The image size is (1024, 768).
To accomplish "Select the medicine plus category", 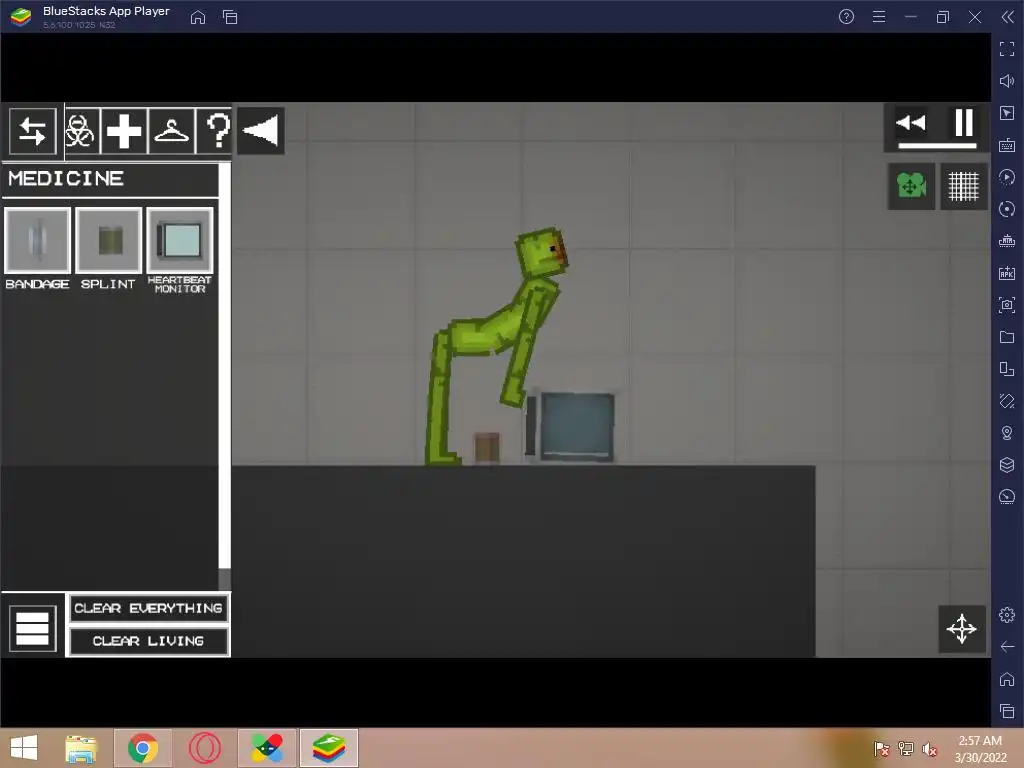I will point(123,131).
